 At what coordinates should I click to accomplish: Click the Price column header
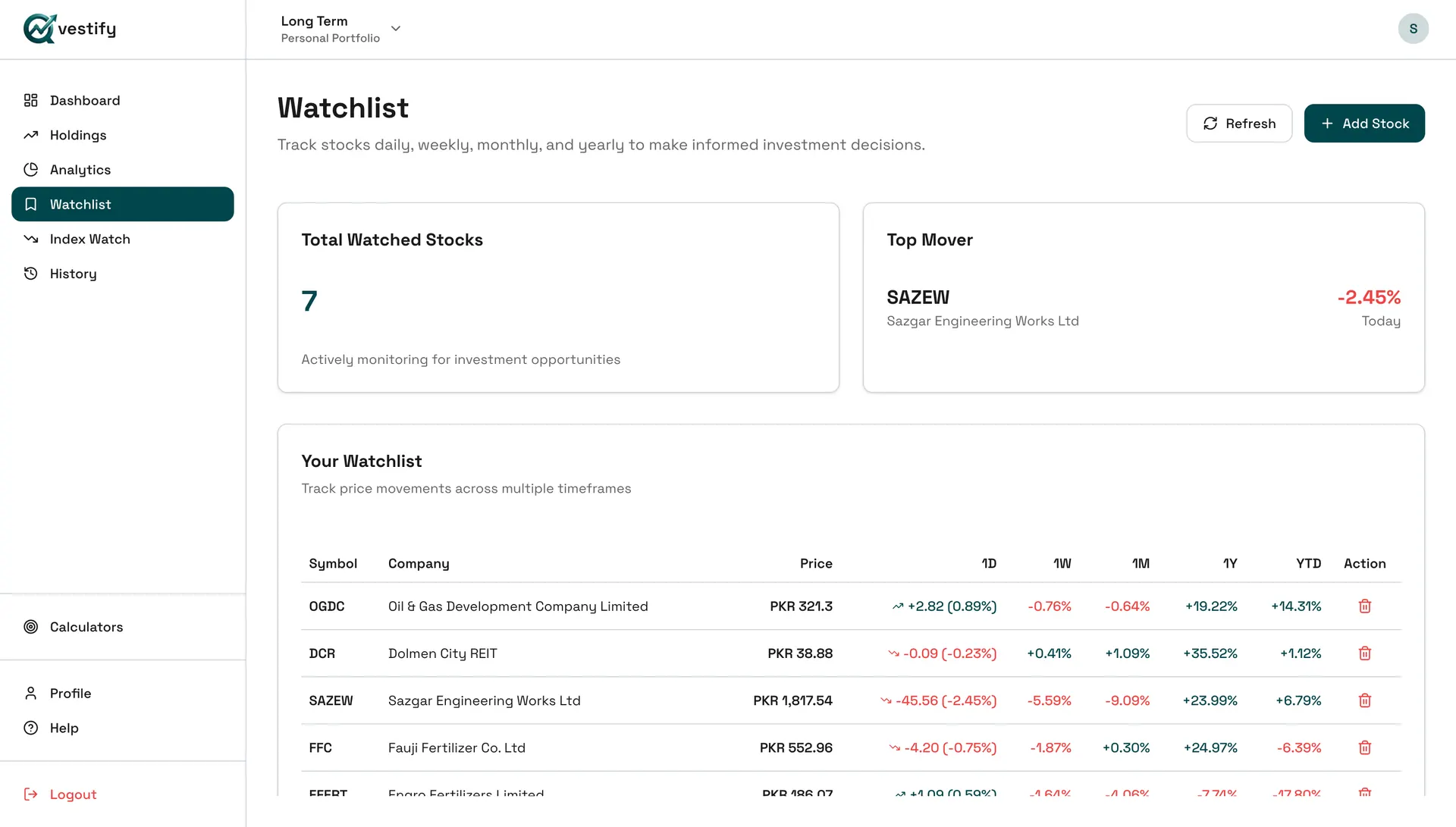pos(816,564)
